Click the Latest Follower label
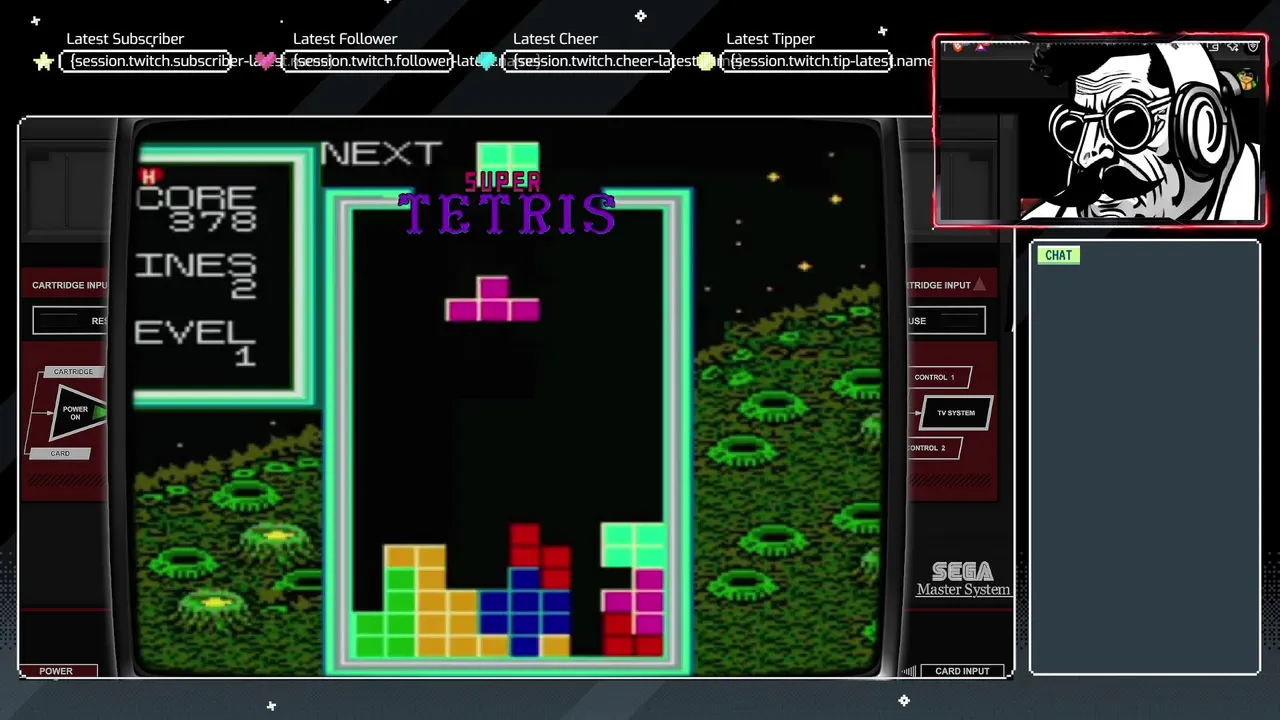 pos(345,39)
